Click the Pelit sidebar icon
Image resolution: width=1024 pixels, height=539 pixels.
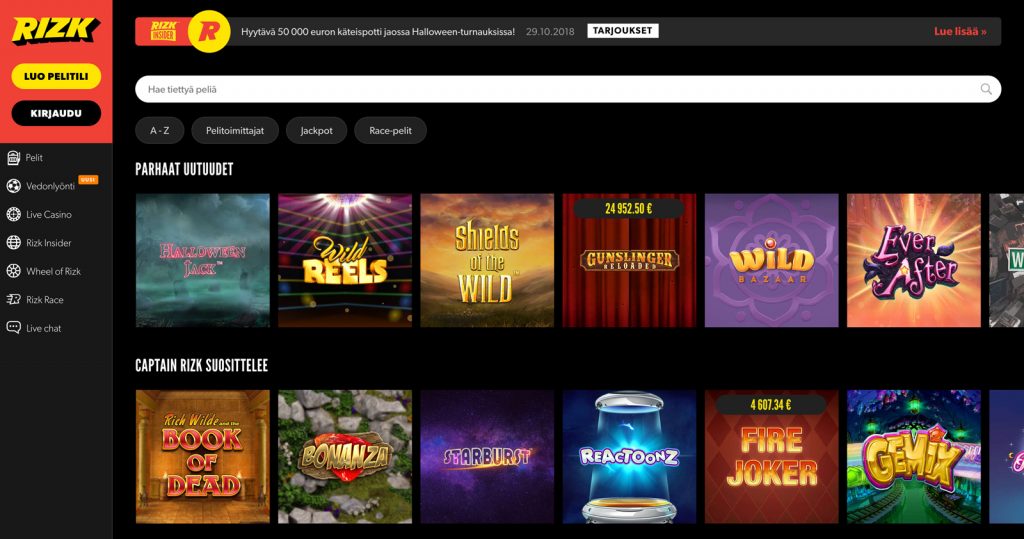(14, 158)
